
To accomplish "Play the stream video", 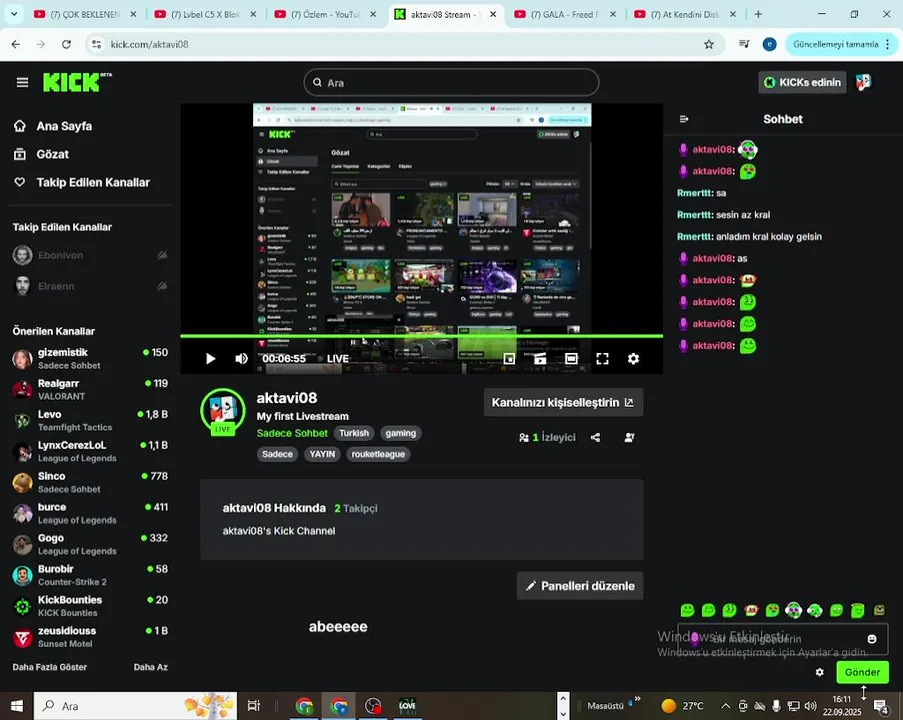I will coord(210,359).
